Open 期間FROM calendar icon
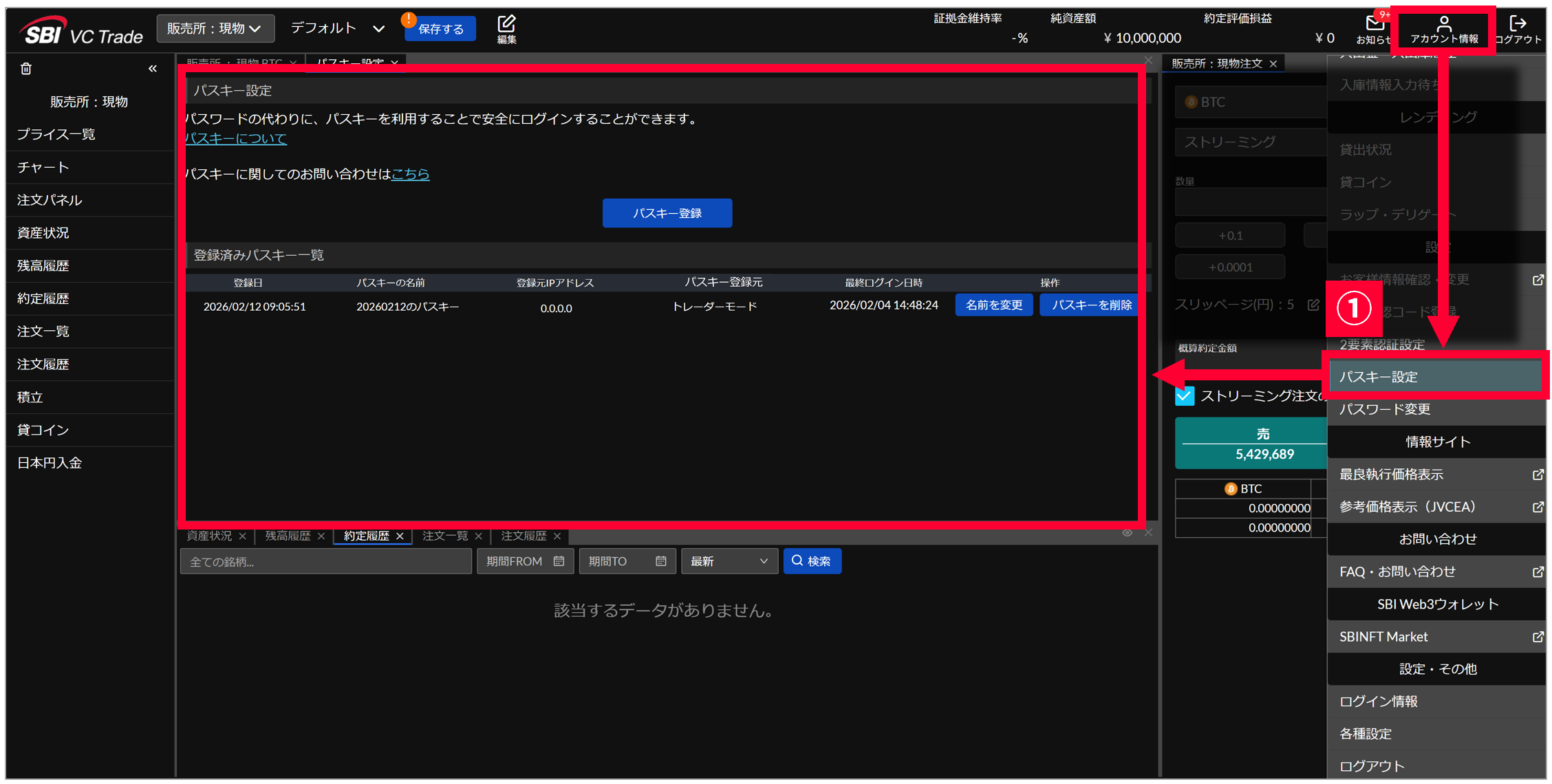The width and height of the screenshot is (1552, 784). pos(559,561)
